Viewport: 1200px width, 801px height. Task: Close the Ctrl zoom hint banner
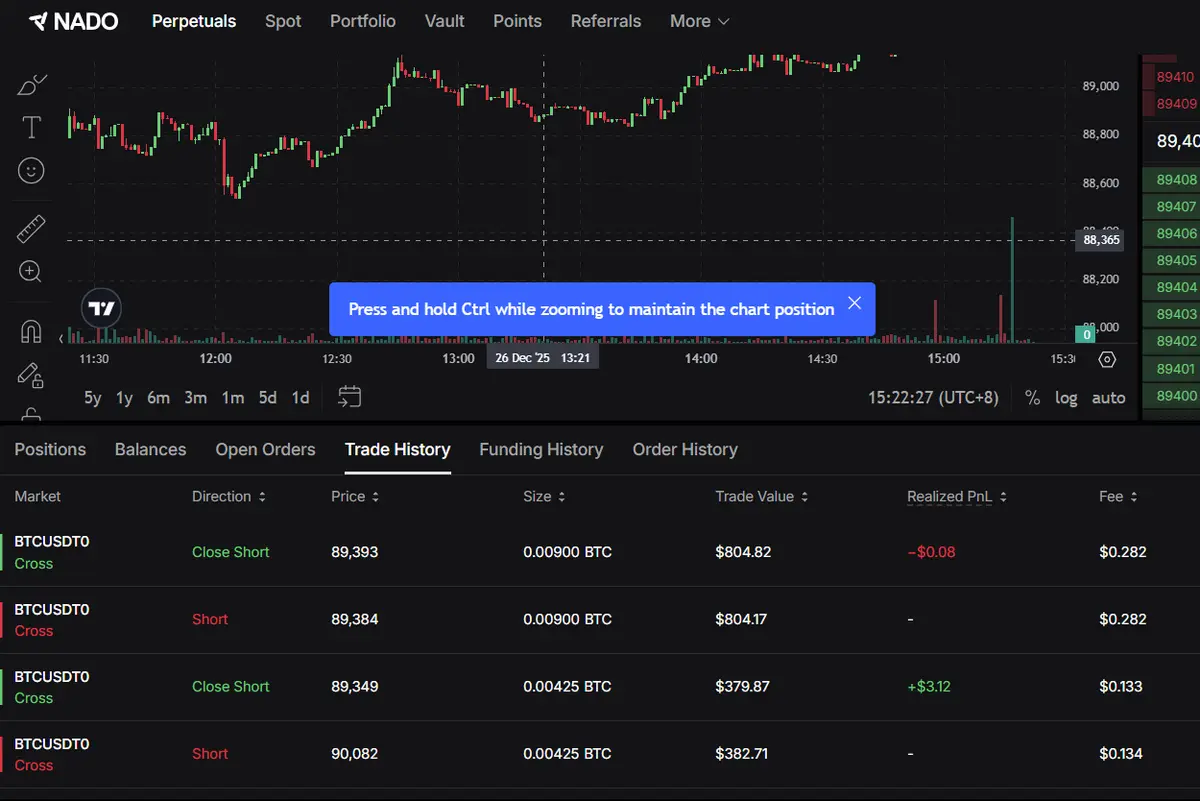pos(854,303)
